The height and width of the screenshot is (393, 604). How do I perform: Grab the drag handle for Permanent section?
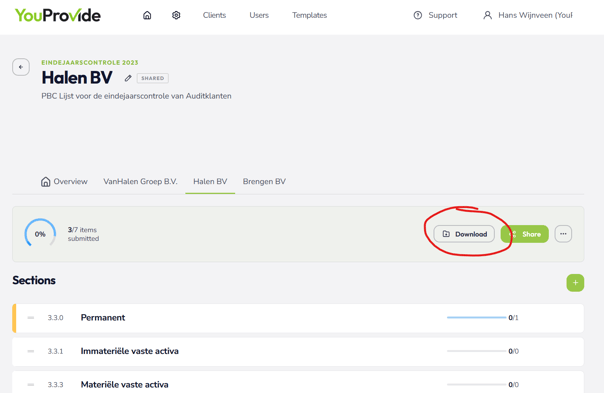click(x=31, y=317)
